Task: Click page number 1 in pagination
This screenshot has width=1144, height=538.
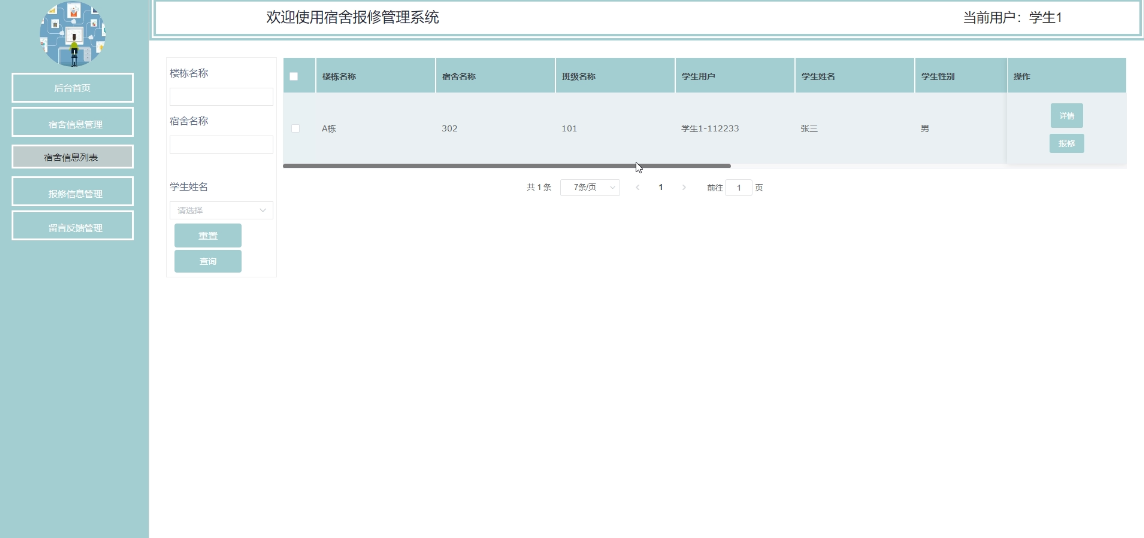Action: click(x=661, y=188)
